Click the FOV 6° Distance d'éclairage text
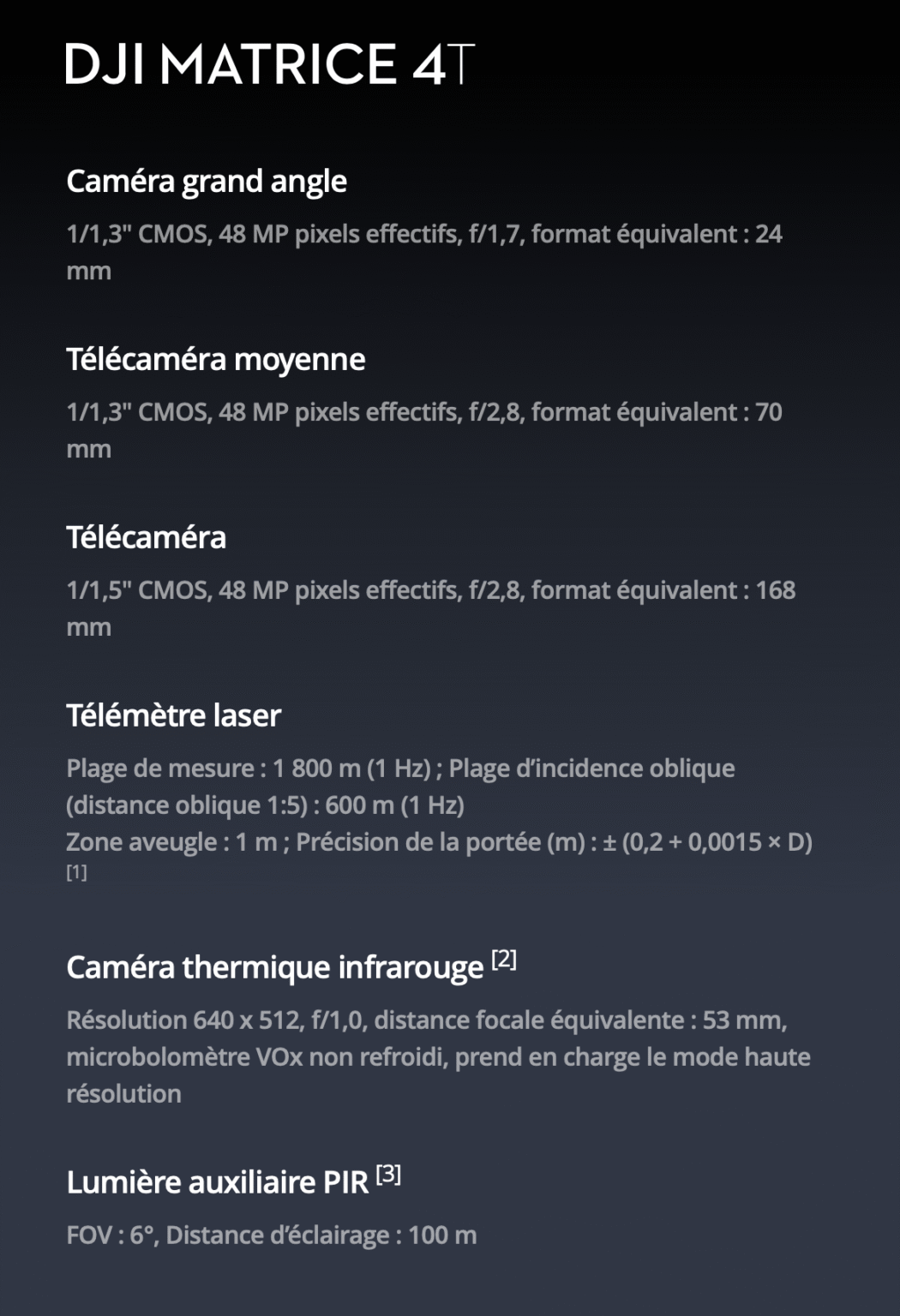This screenshot has height=1316, width=900. click(x=271, y=1235)
